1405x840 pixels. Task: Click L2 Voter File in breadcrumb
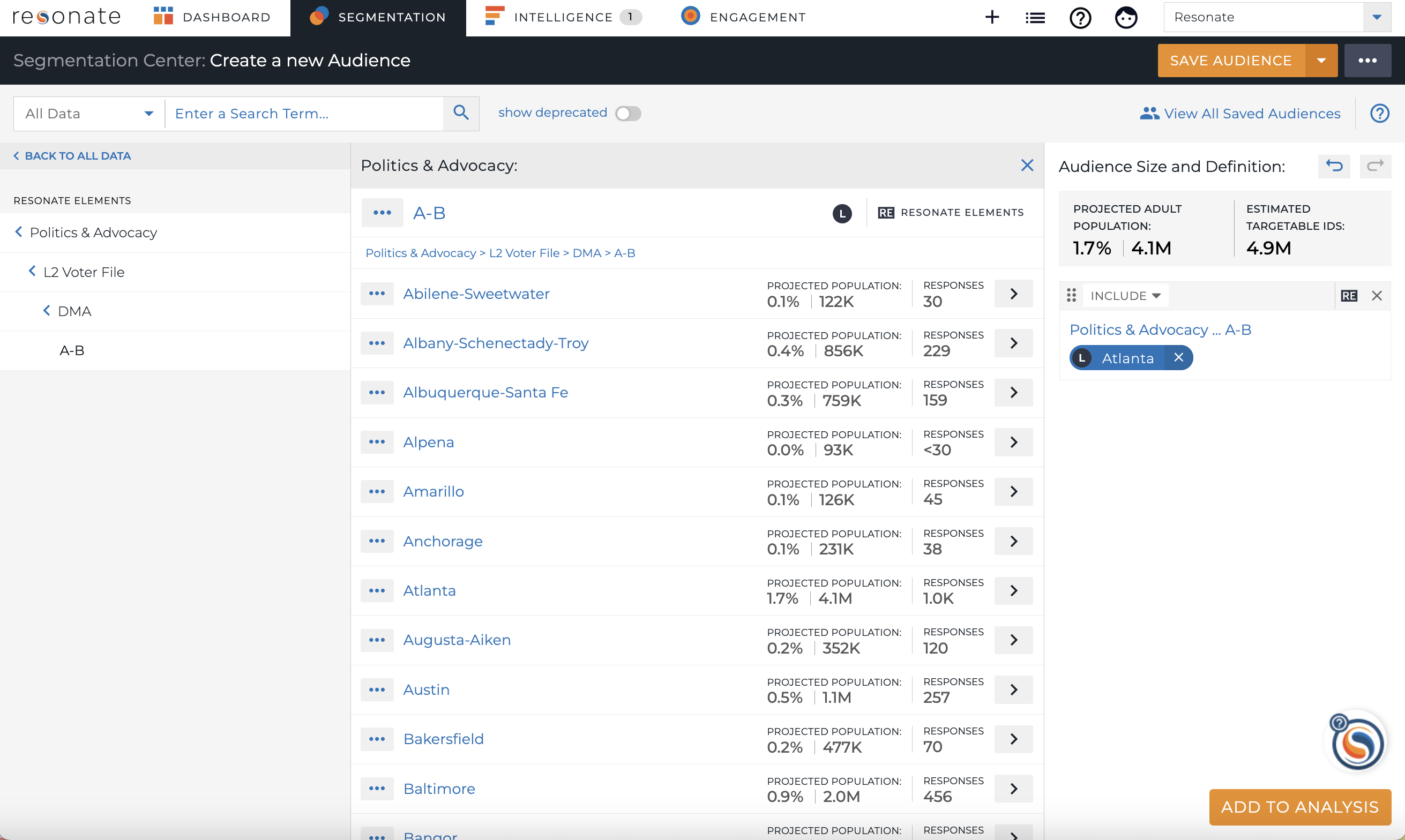524,253
